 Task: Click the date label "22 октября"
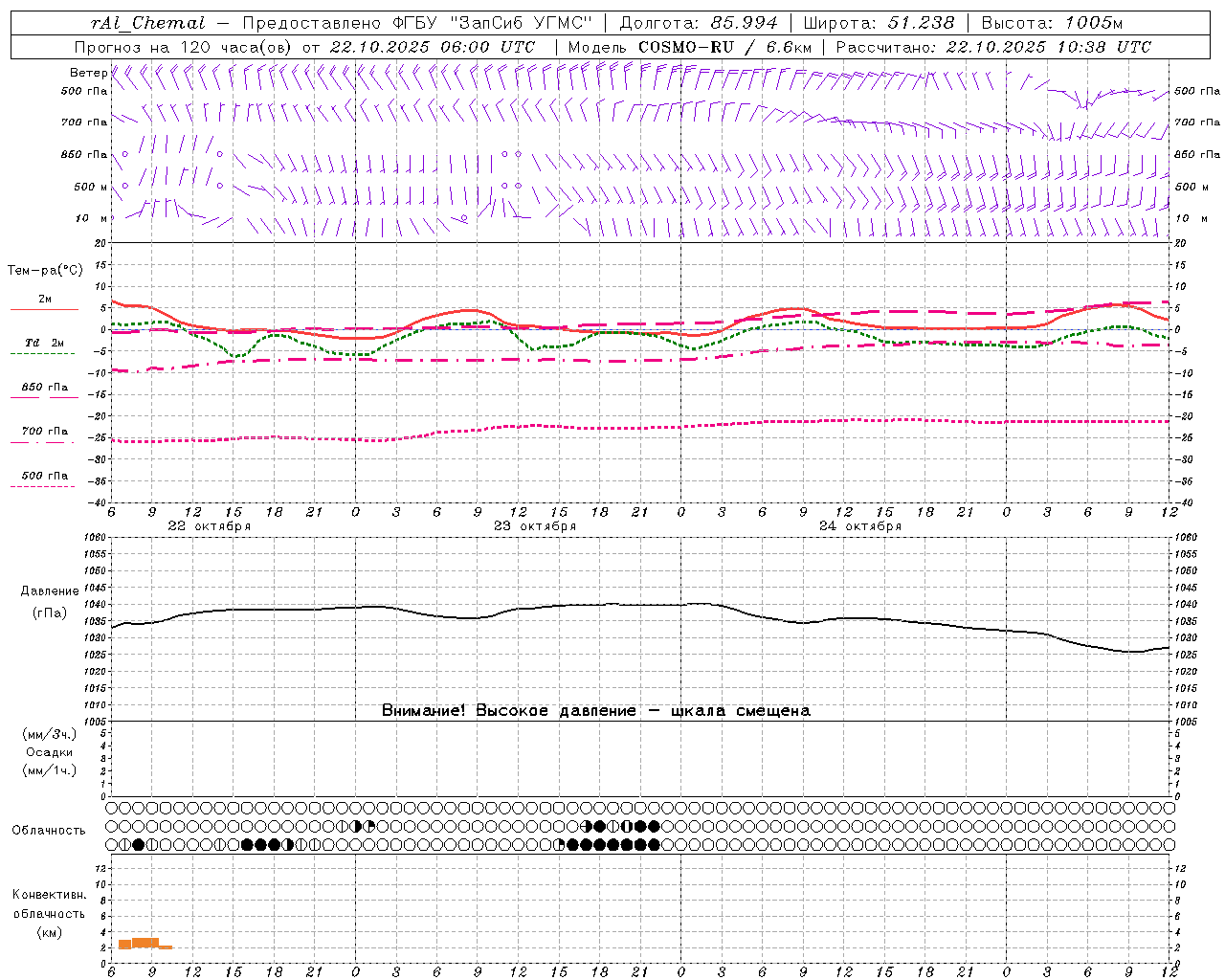pyautogui.click(x=210, y=526)
